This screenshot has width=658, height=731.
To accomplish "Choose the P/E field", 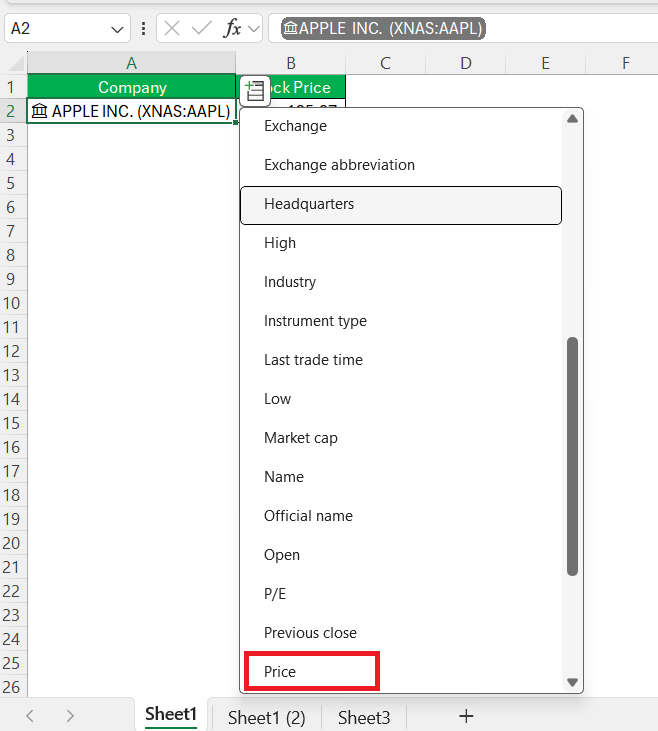I will tap(401, 594).
